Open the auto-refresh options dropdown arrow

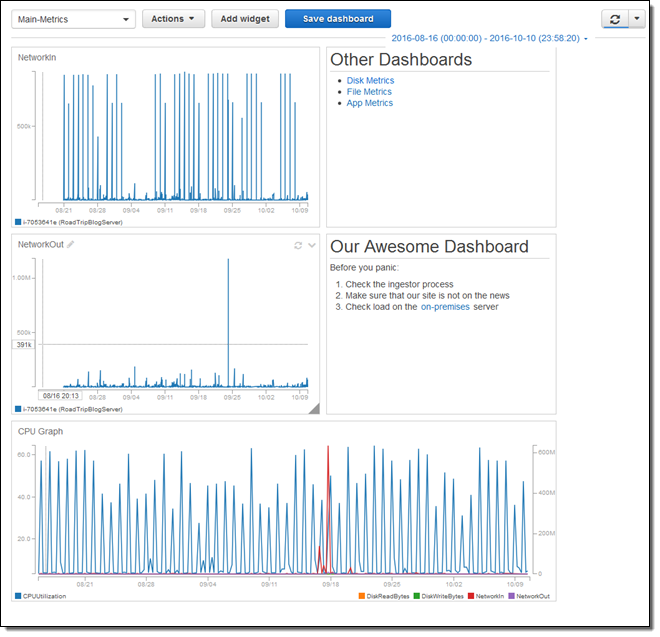pyautogui.click(x=637, y=19)
